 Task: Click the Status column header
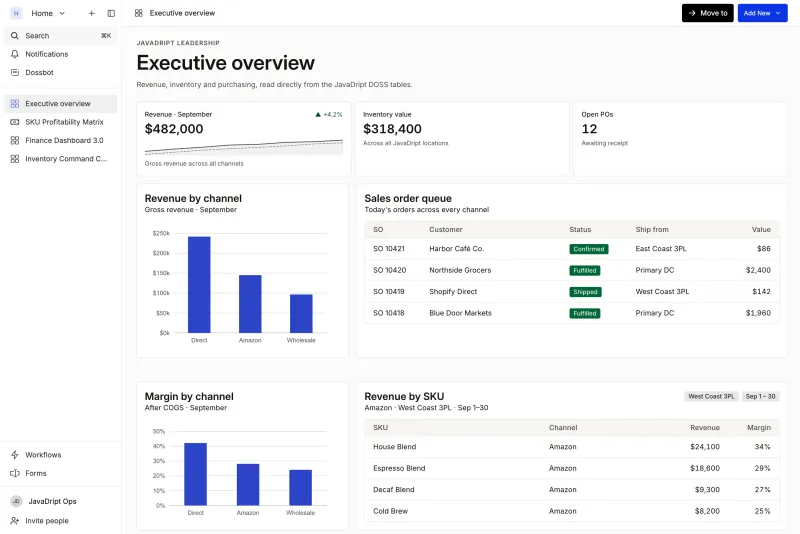580,230
